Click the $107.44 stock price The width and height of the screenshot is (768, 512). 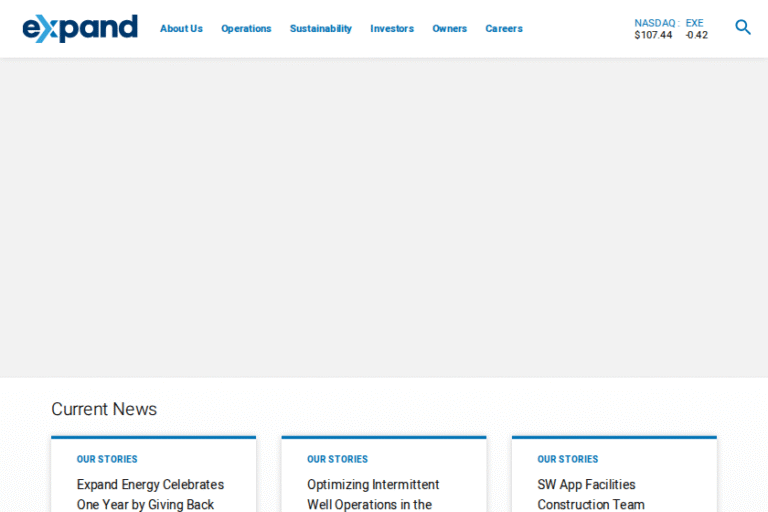(653, 35)
